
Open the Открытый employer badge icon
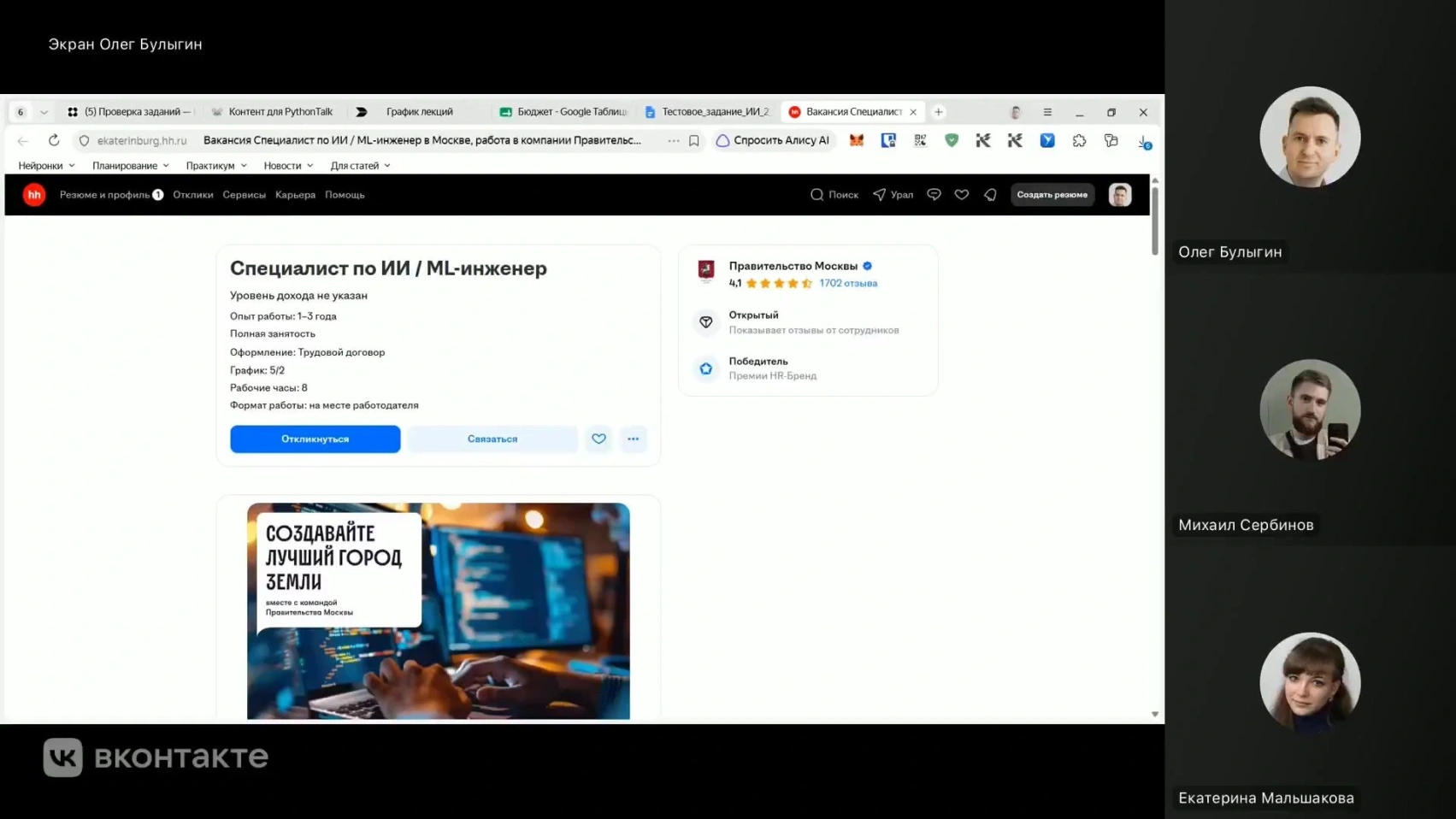pyautogui.click(x=706, y=322)
